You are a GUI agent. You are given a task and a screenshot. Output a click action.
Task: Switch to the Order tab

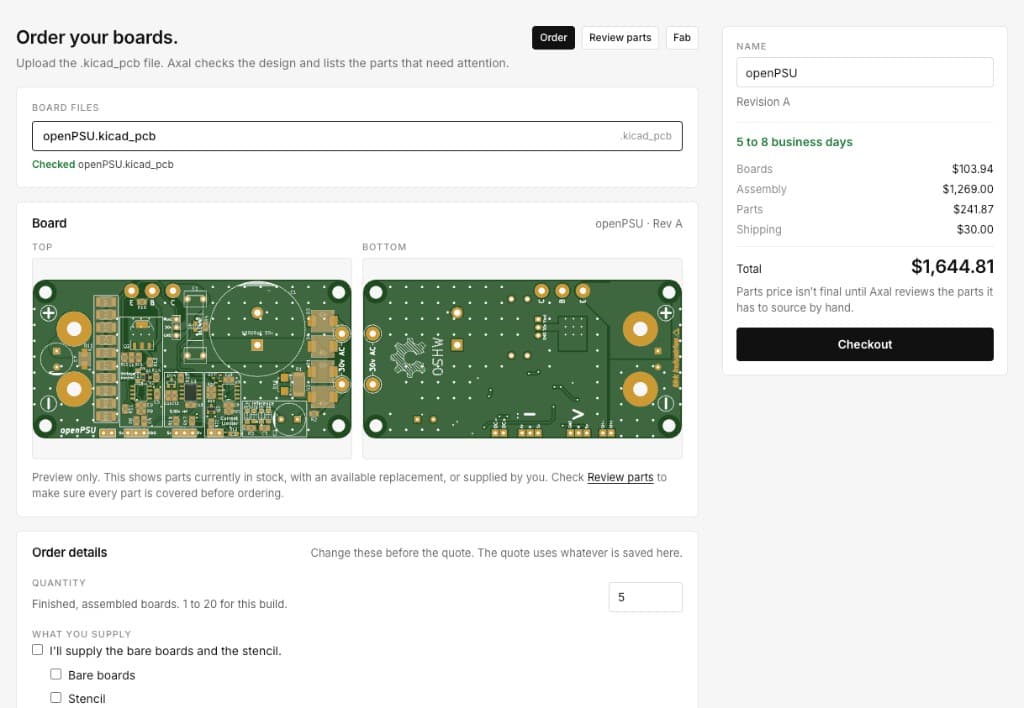click(x=553, y=38)
